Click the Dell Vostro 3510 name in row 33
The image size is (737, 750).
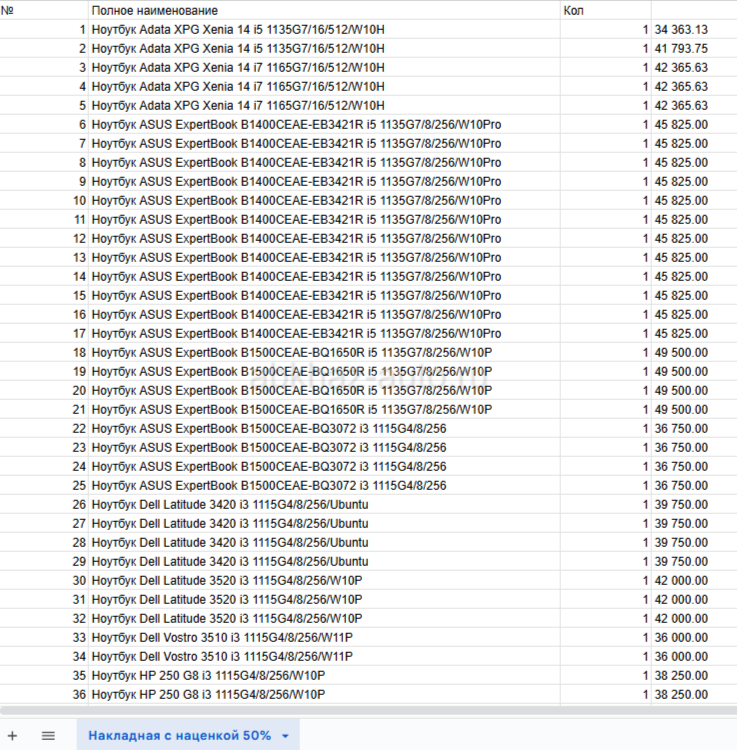pyautogui.click(x=222, y=637)
